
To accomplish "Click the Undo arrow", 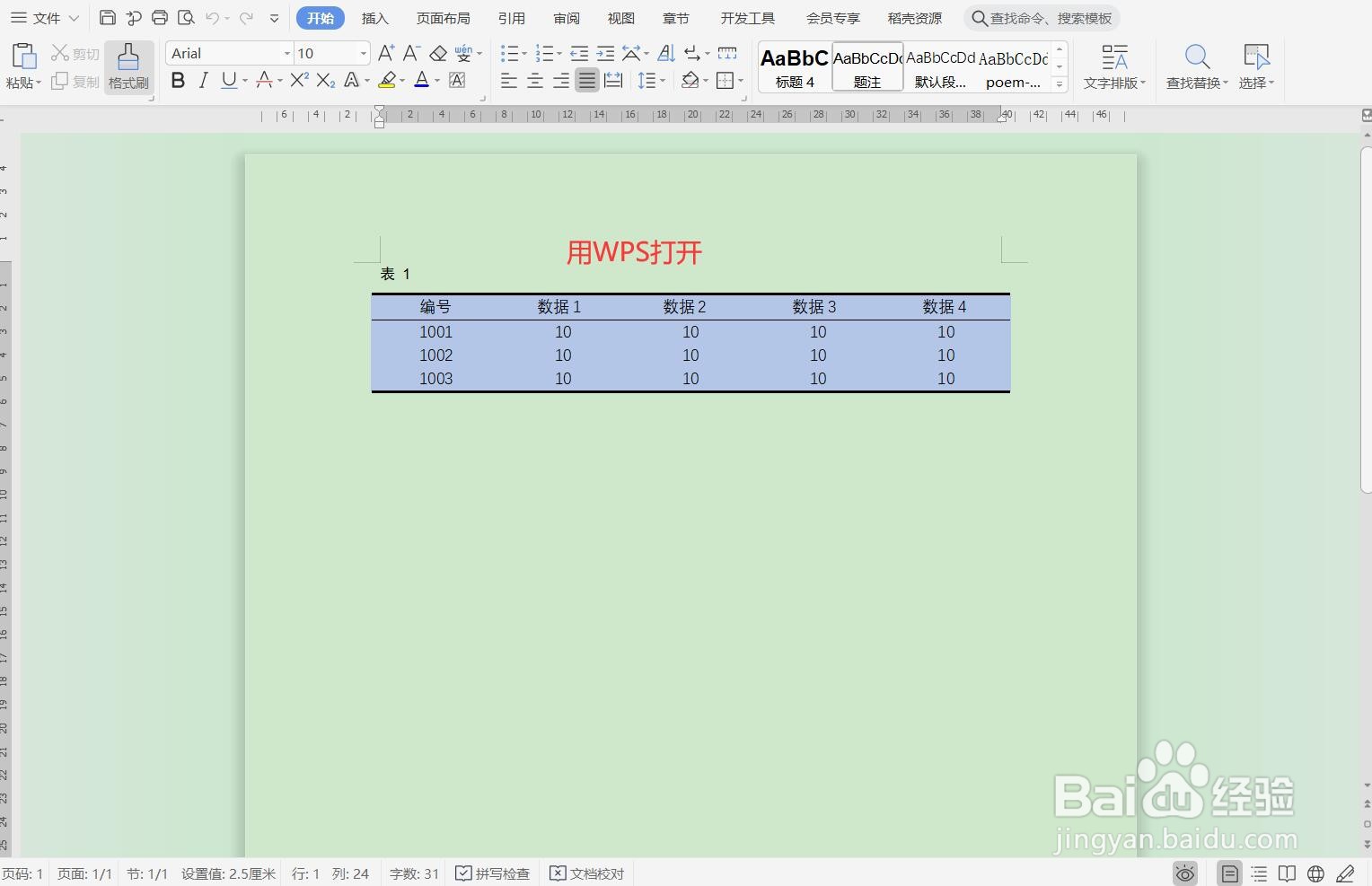I will [x=212, y=18].
